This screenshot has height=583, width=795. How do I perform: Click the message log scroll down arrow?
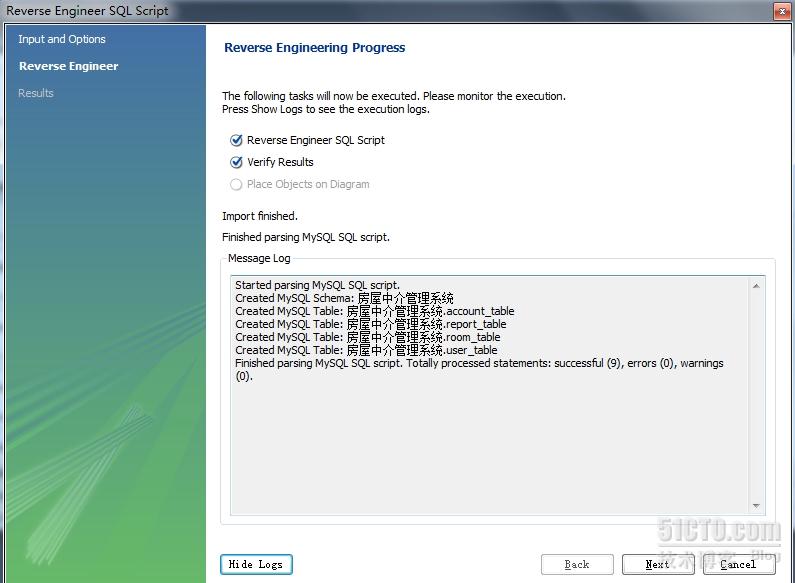756,506
